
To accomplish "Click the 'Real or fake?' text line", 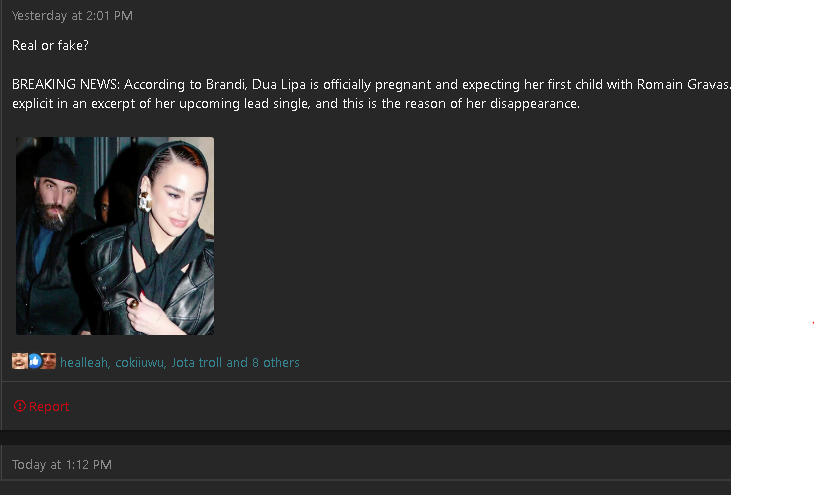I will click(x=50, y=46).
